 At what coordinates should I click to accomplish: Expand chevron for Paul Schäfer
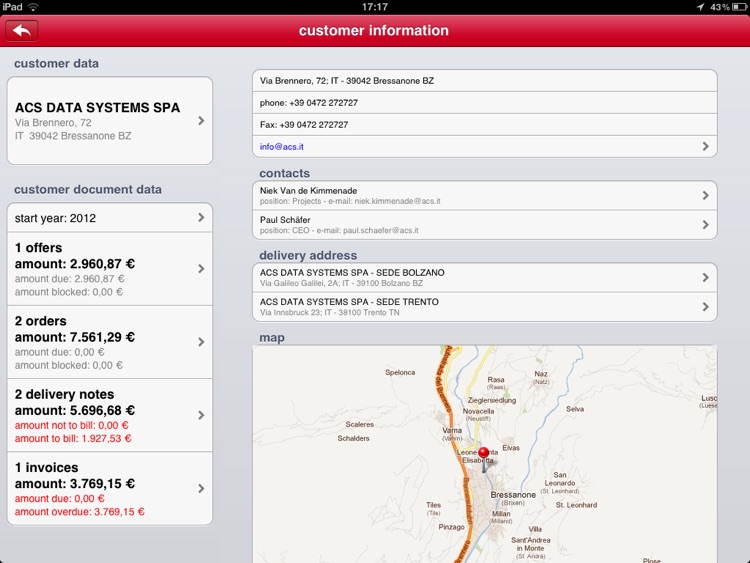[x=706, y=224]
